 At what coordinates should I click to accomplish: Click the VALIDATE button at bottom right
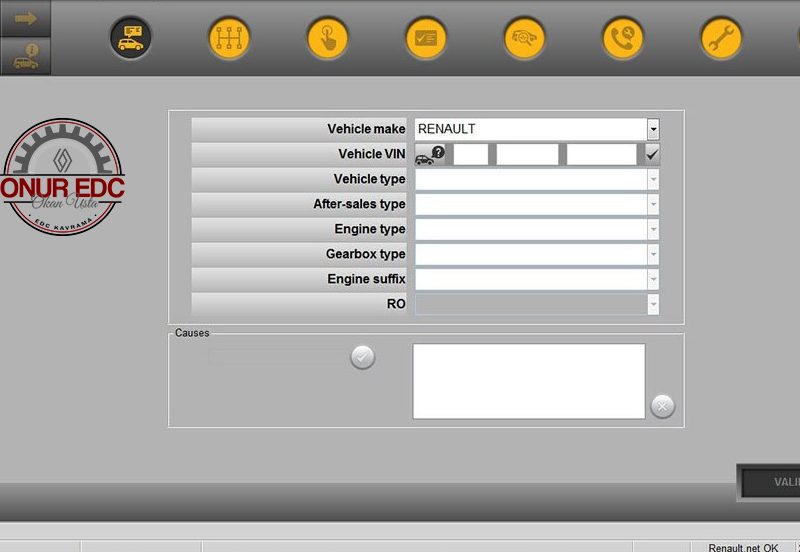(x=770, y=482)
